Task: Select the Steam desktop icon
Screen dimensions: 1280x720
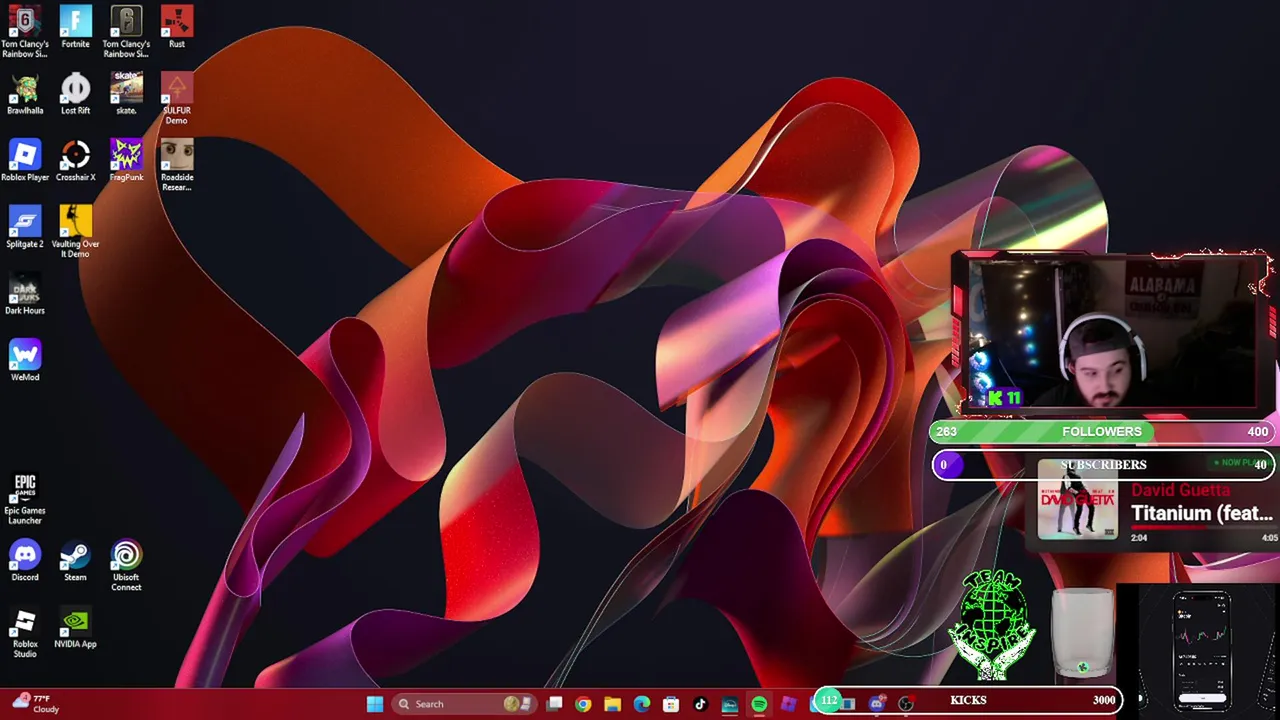Action: [x=75, y=561]
